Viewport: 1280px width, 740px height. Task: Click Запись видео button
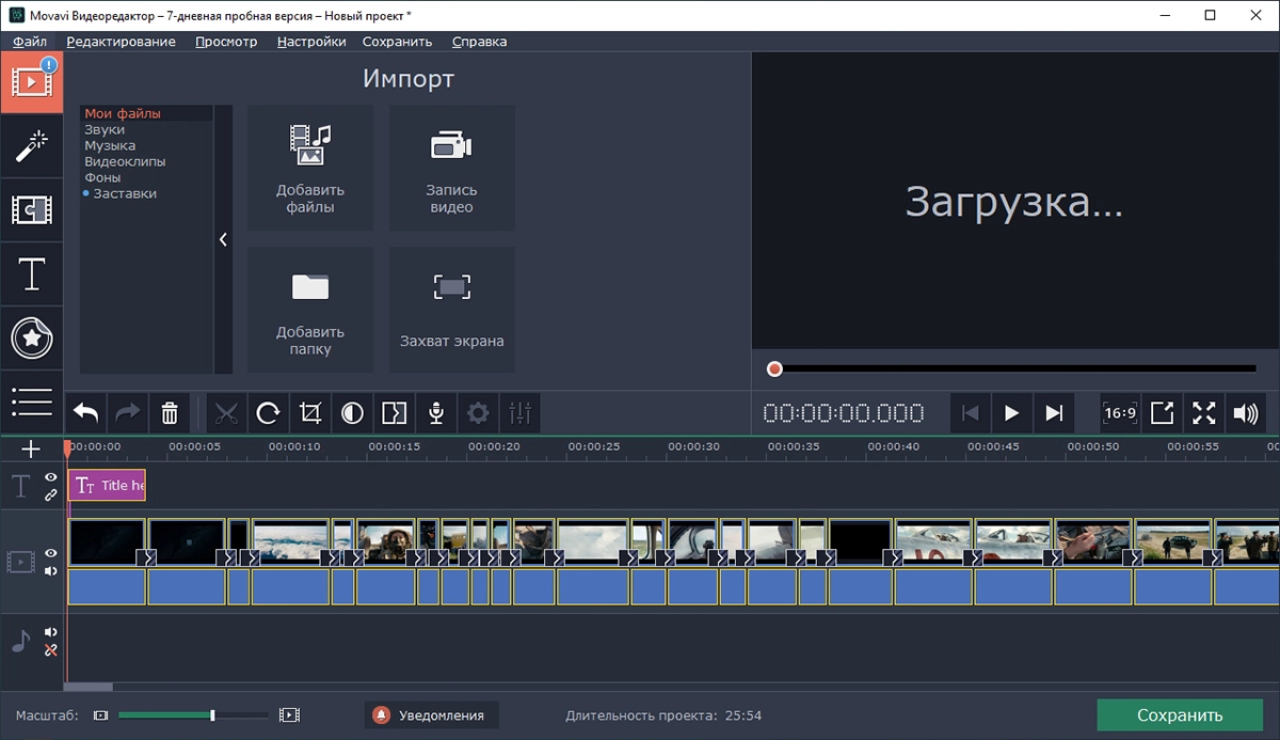(x=452, y=168)
